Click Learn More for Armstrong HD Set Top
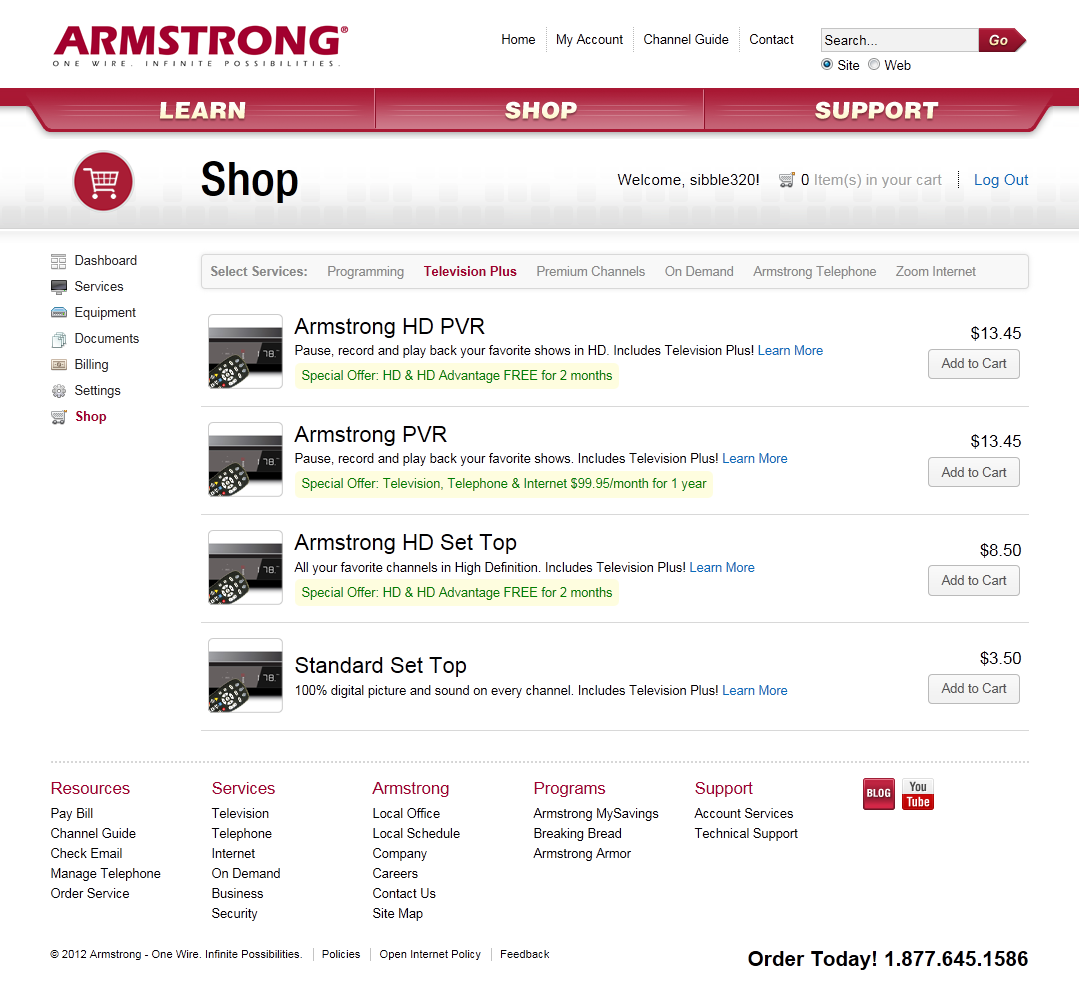1079x1003 pixels. click(722, 568)
